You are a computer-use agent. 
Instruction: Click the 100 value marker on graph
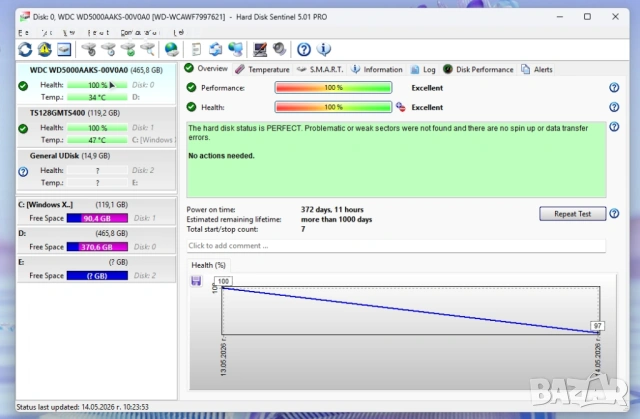click(x=223, y=281)
